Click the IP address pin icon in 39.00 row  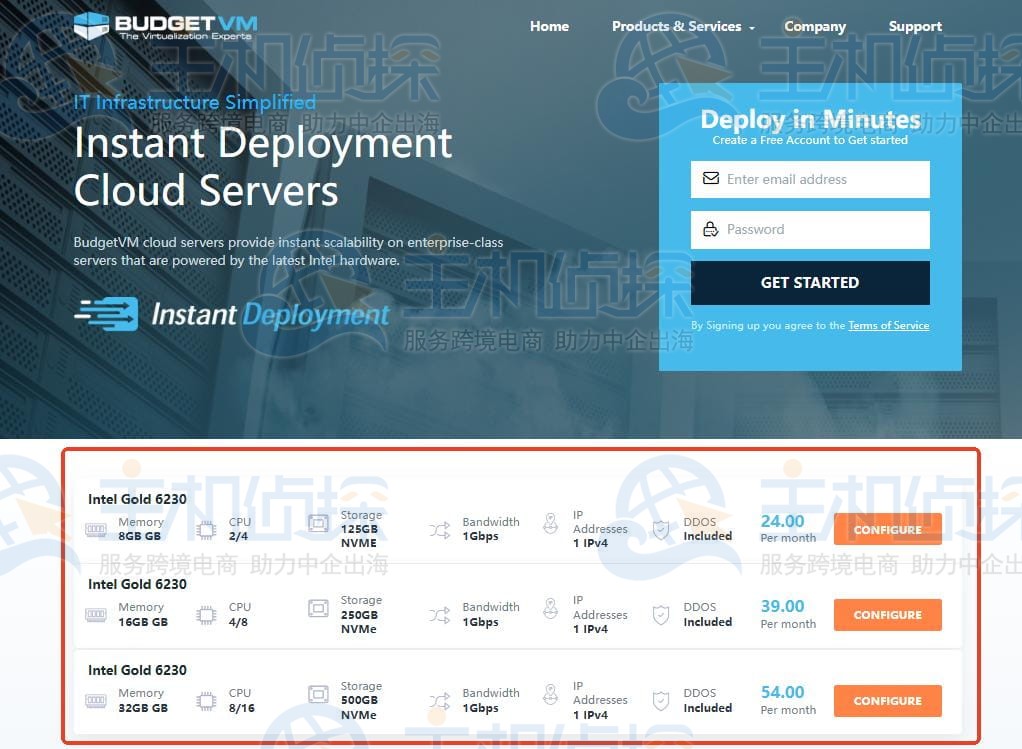point(551,608)
